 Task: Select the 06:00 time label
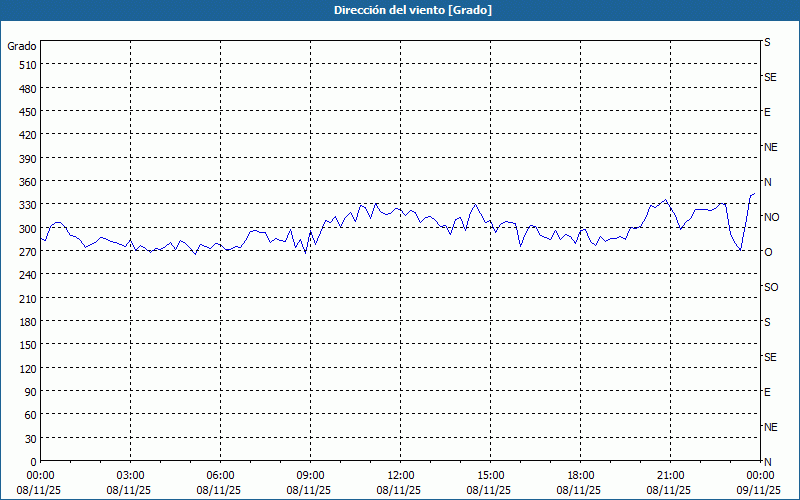pyautogui.click(x=220, y=476)
